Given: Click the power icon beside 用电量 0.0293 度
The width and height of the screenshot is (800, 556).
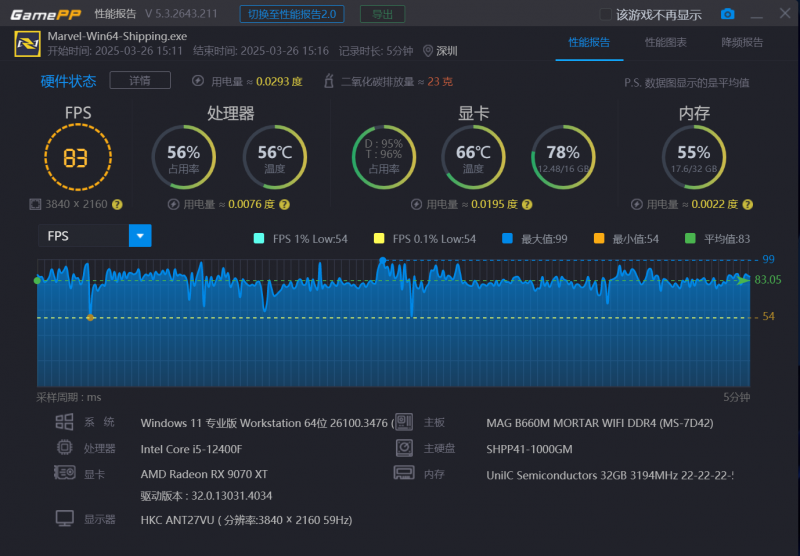Looking at the screenshot, I should pos(198,81).
